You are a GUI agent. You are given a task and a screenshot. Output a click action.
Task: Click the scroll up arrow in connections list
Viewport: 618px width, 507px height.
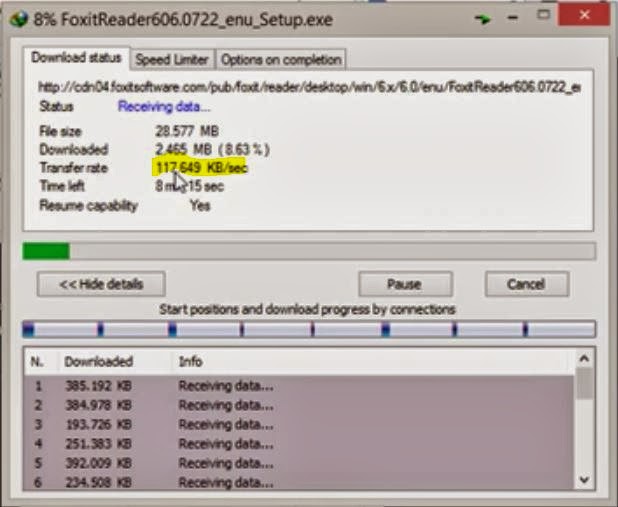click(x=584, y=358)
